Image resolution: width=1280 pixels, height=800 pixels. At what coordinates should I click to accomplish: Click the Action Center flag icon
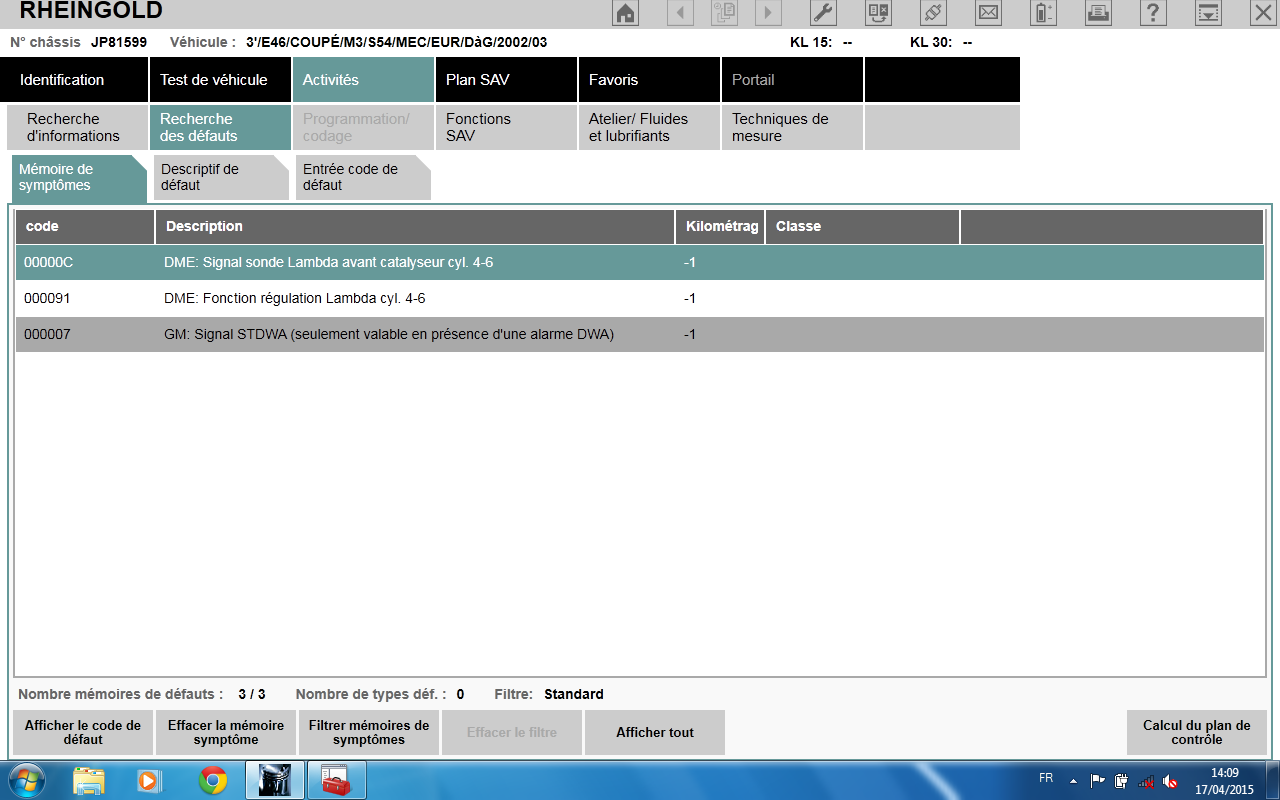tap(1098, 781)
